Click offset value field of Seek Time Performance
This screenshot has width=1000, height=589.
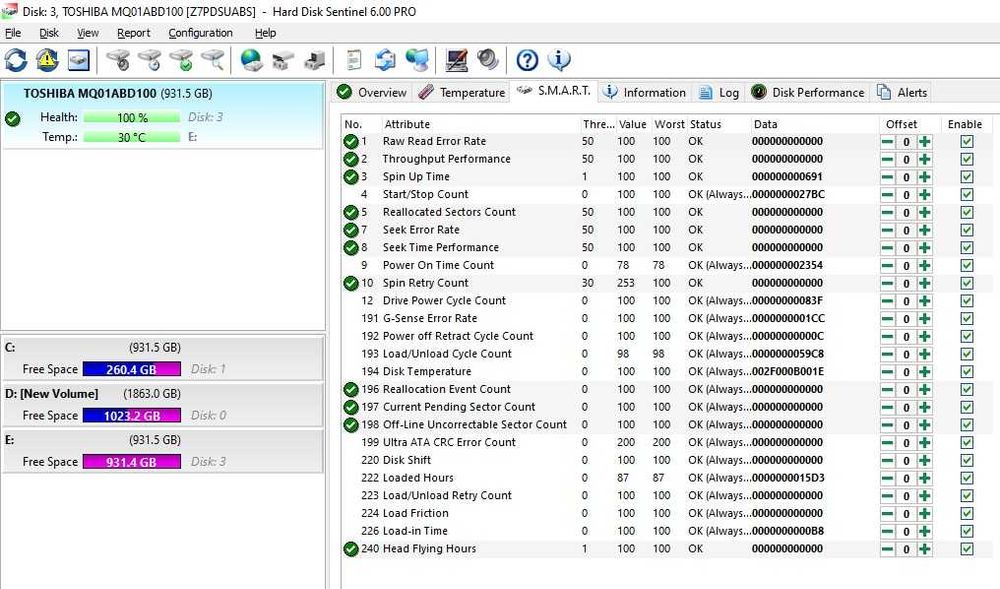point(906,248)
